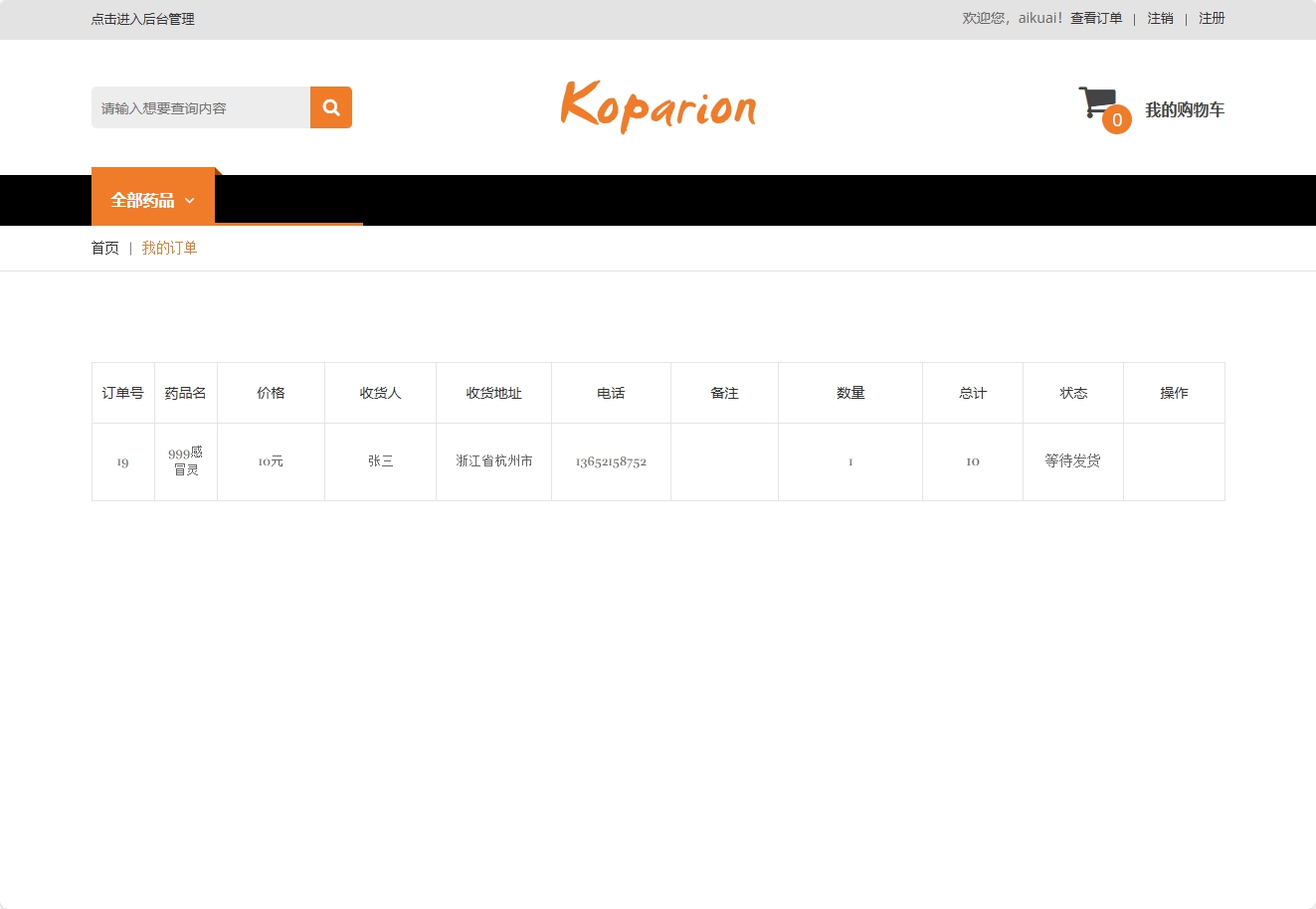Expand the 全部药品 category dropdown
This screenshot has width=1316, height=909.
pos(142,198)
